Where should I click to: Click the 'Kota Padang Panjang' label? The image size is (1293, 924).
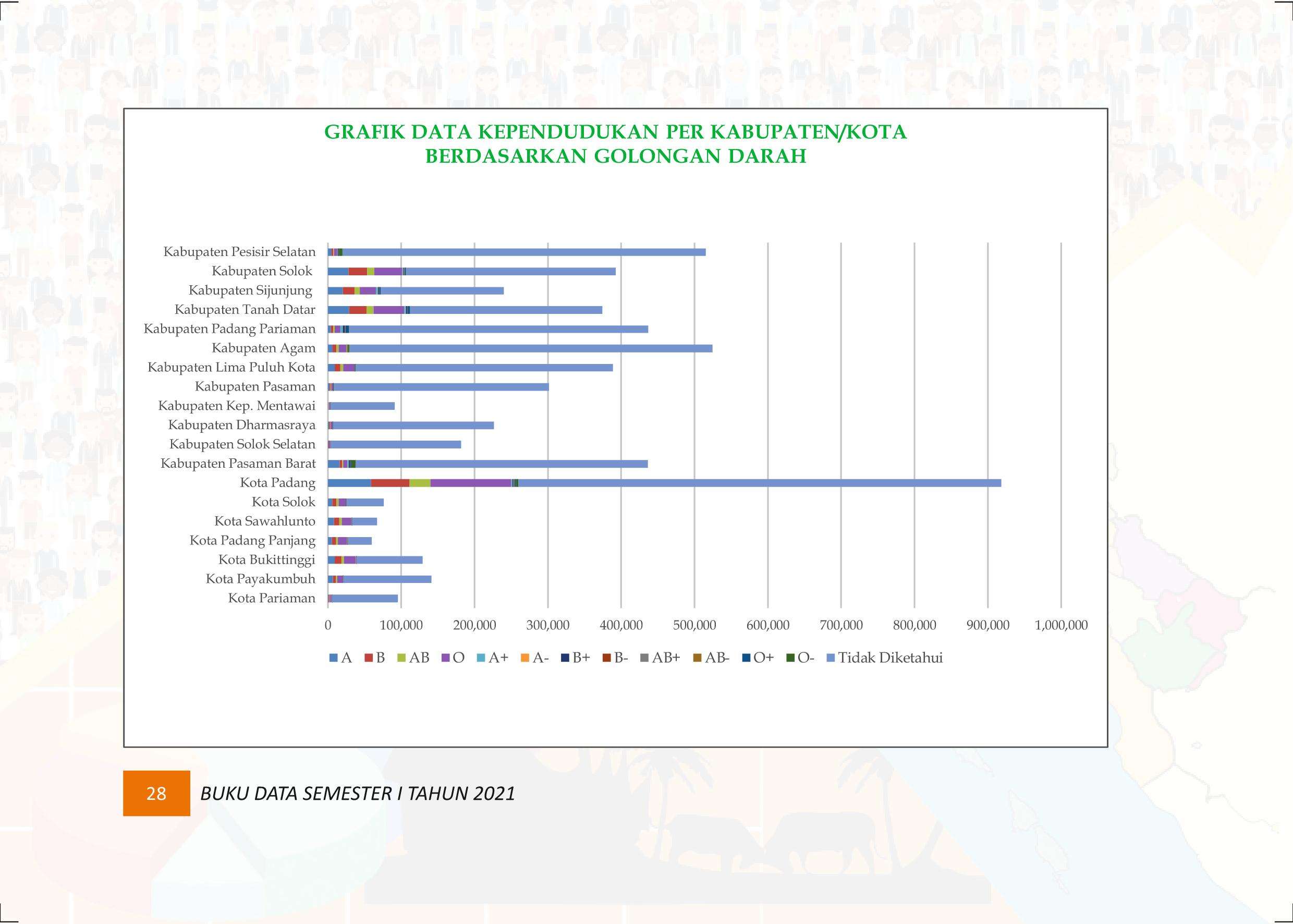click(x=252, y=541)
